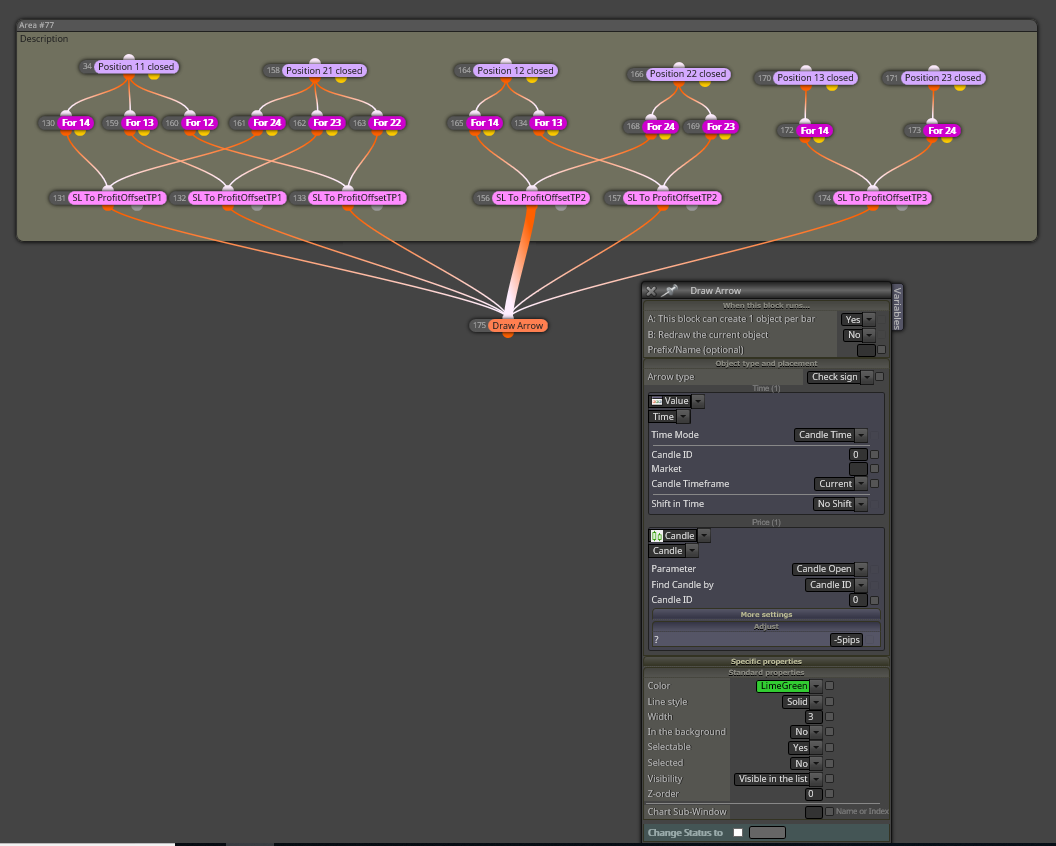Viewport: 1056px width, 846px height.
Task: Select the Position 11 closed block
Action: tap(135, 67)
